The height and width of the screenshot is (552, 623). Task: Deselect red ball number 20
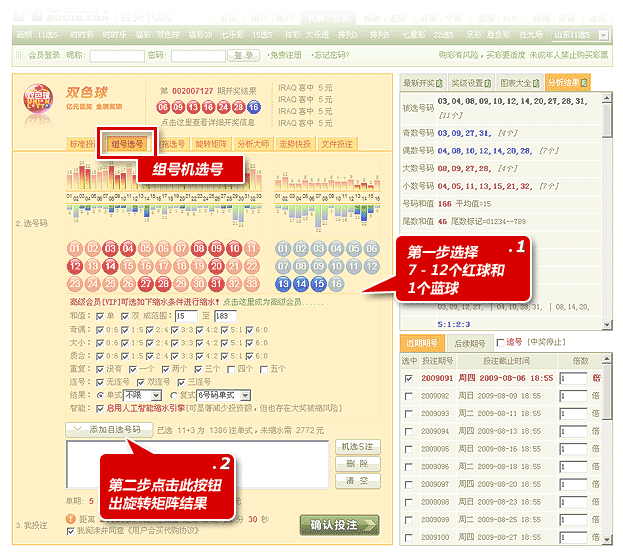coord(217,266)
